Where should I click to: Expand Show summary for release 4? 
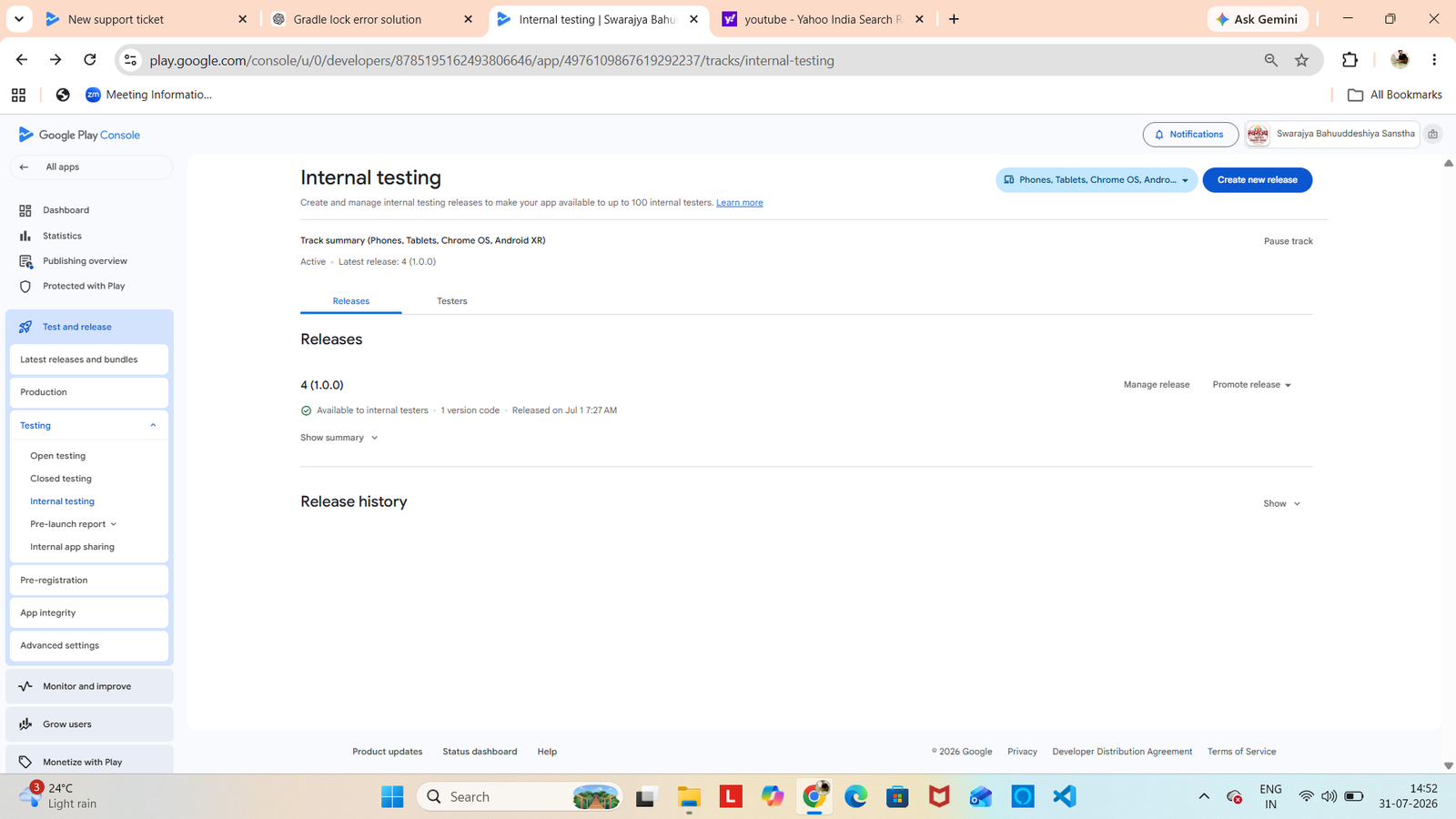click(339, 438)
